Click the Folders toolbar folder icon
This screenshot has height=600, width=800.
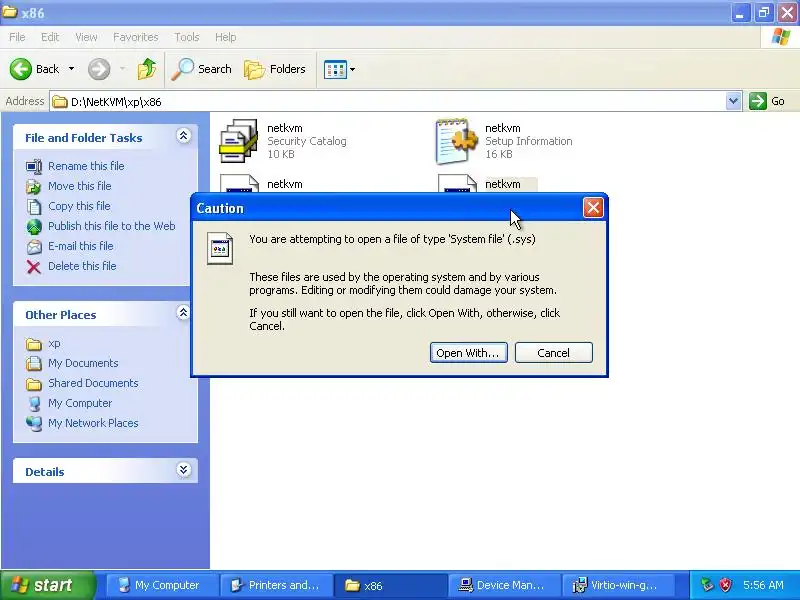coord(254,69)
